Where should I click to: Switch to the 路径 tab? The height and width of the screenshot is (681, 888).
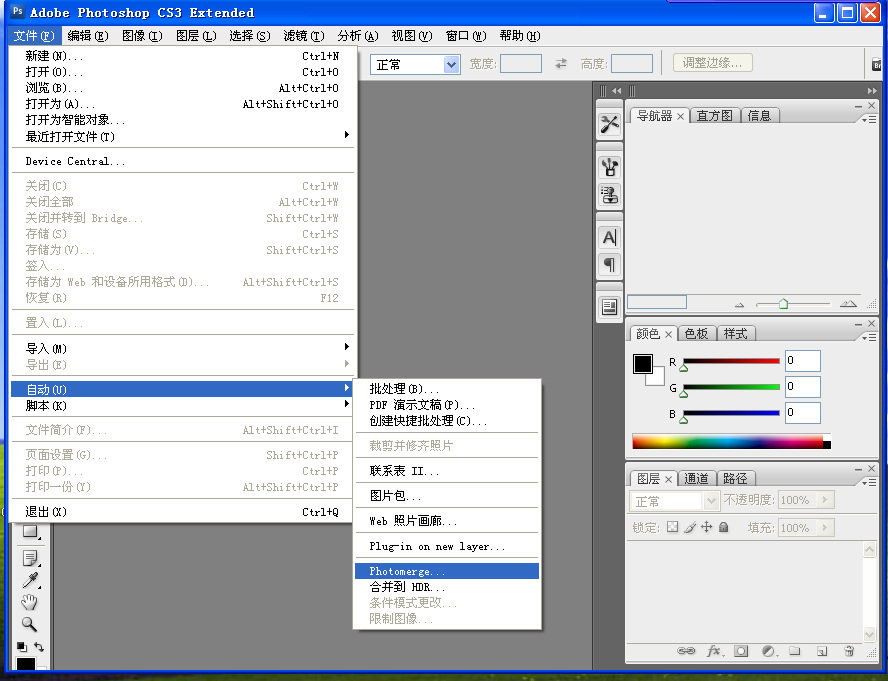736,479
